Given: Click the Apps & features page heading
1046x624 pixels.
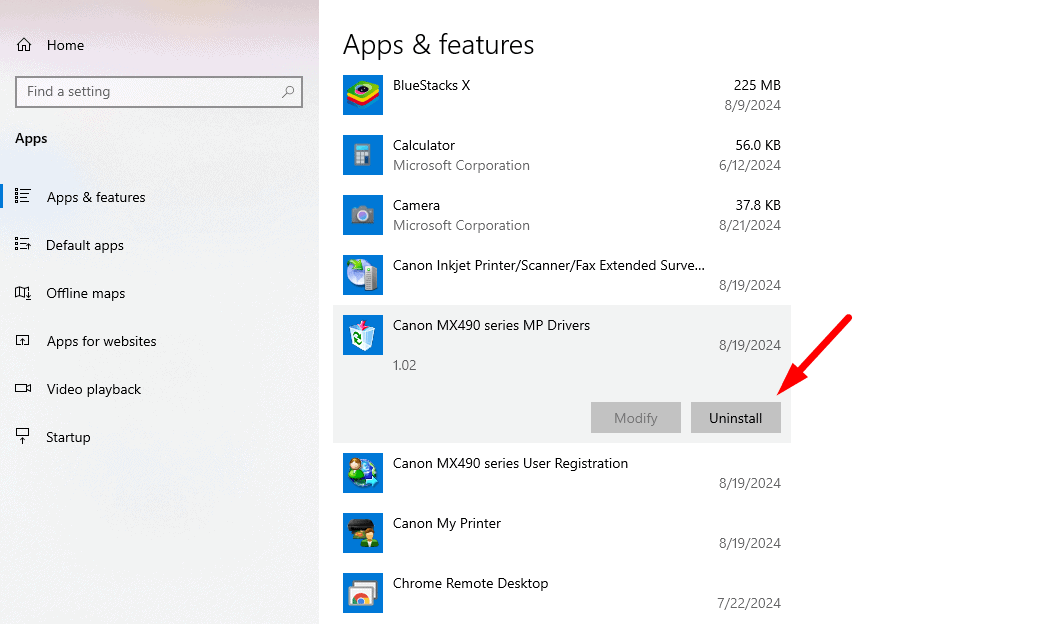Looking at the screenshot, I should 438,45.
